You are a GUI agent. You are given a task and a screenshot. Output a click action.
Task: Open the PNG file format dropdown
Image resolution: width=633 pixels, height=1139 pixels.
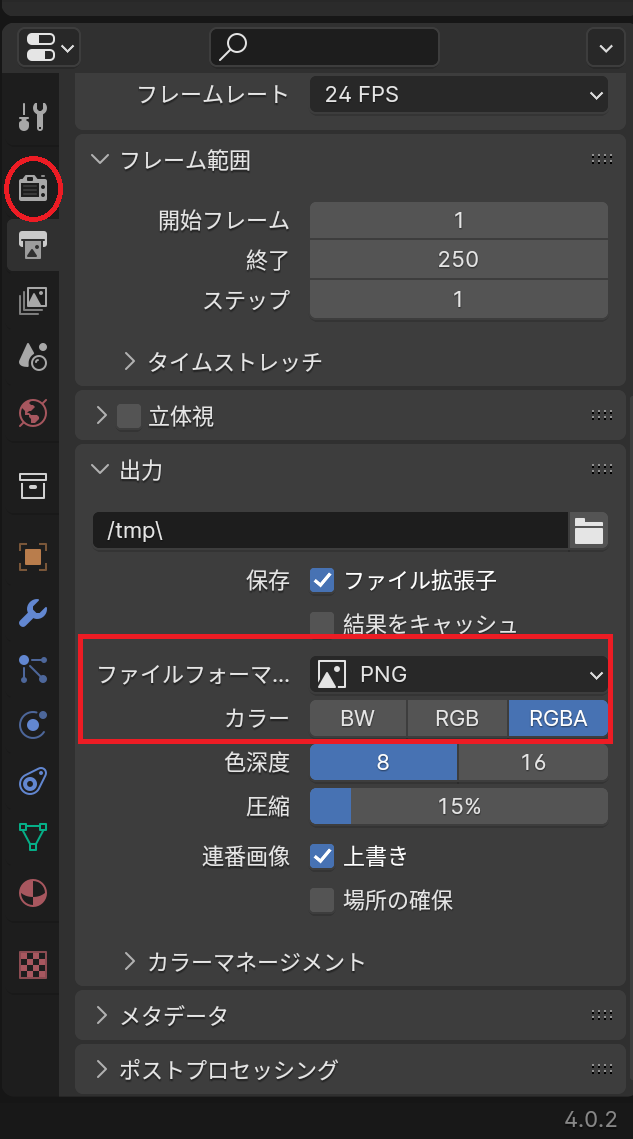click(x=458, y=674)
